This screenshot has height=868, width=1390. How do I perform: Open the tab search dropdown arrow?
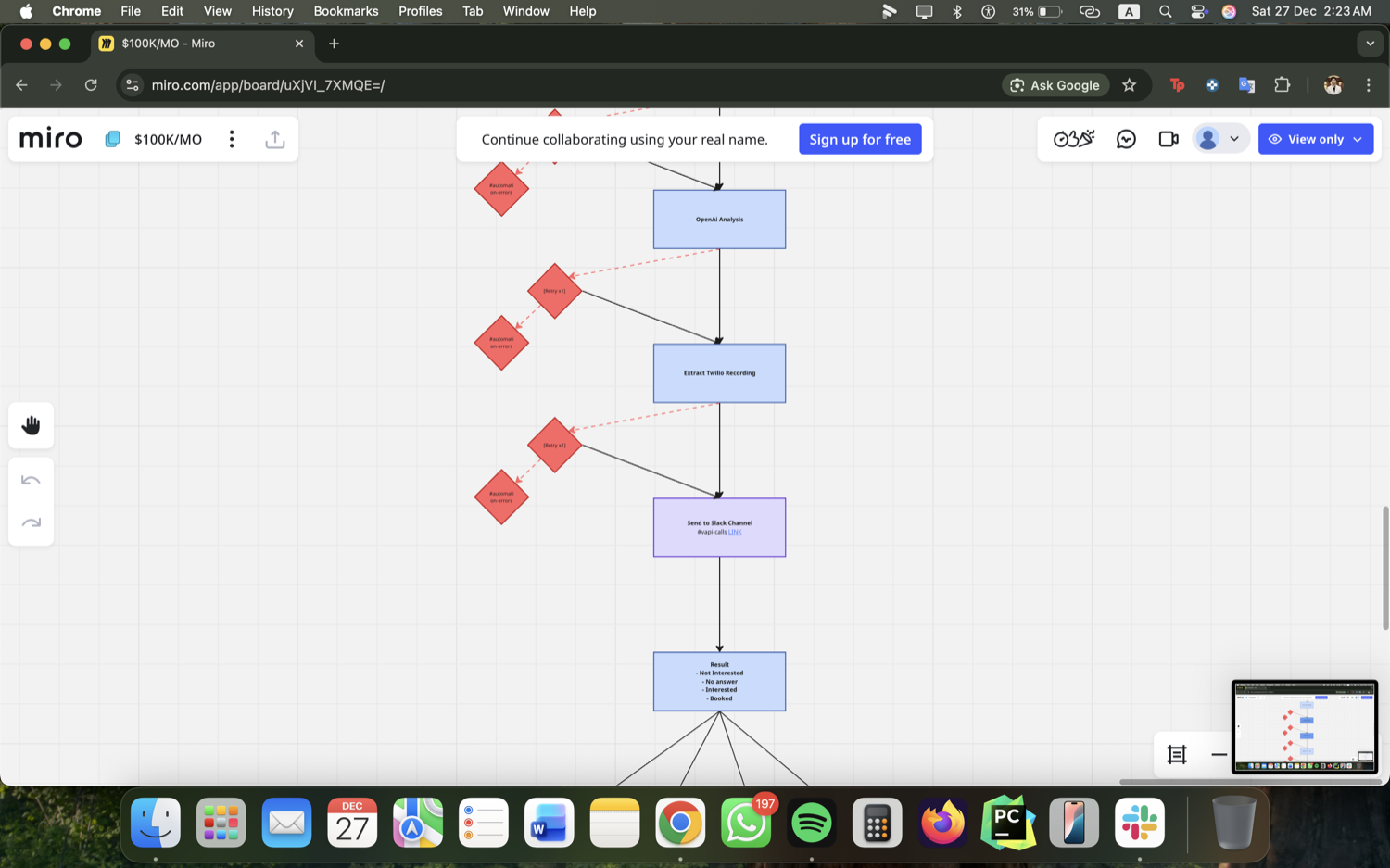[x=1370, y=44]
